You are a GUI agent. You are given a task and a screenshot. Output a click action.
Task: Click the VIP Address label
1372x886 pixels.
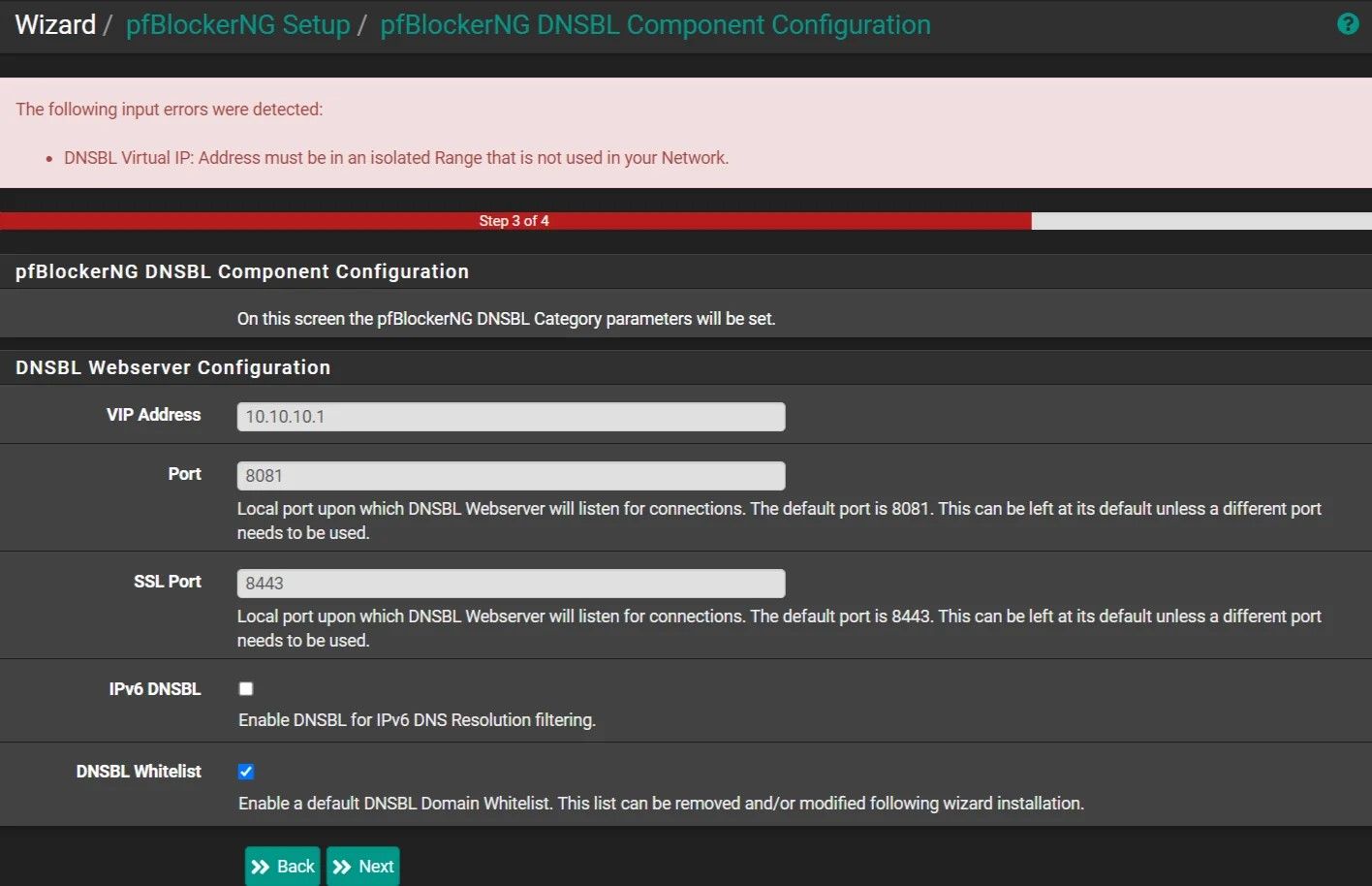click(154, 415)
